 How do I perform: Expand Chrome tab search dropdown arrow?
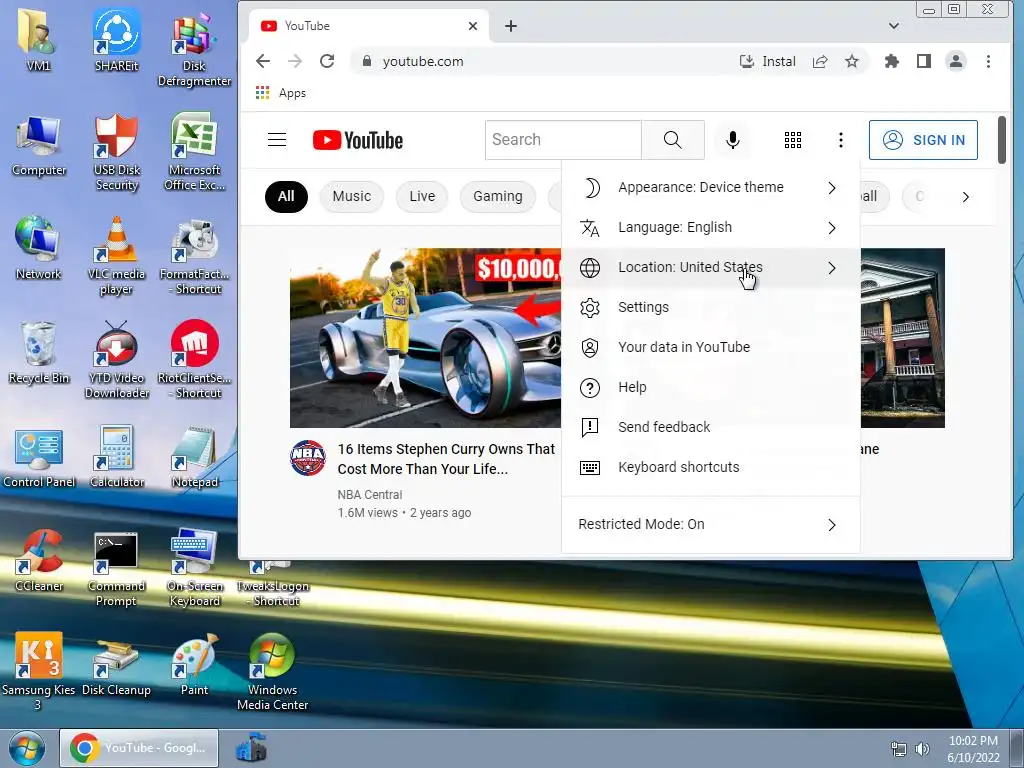click(894, 26)
